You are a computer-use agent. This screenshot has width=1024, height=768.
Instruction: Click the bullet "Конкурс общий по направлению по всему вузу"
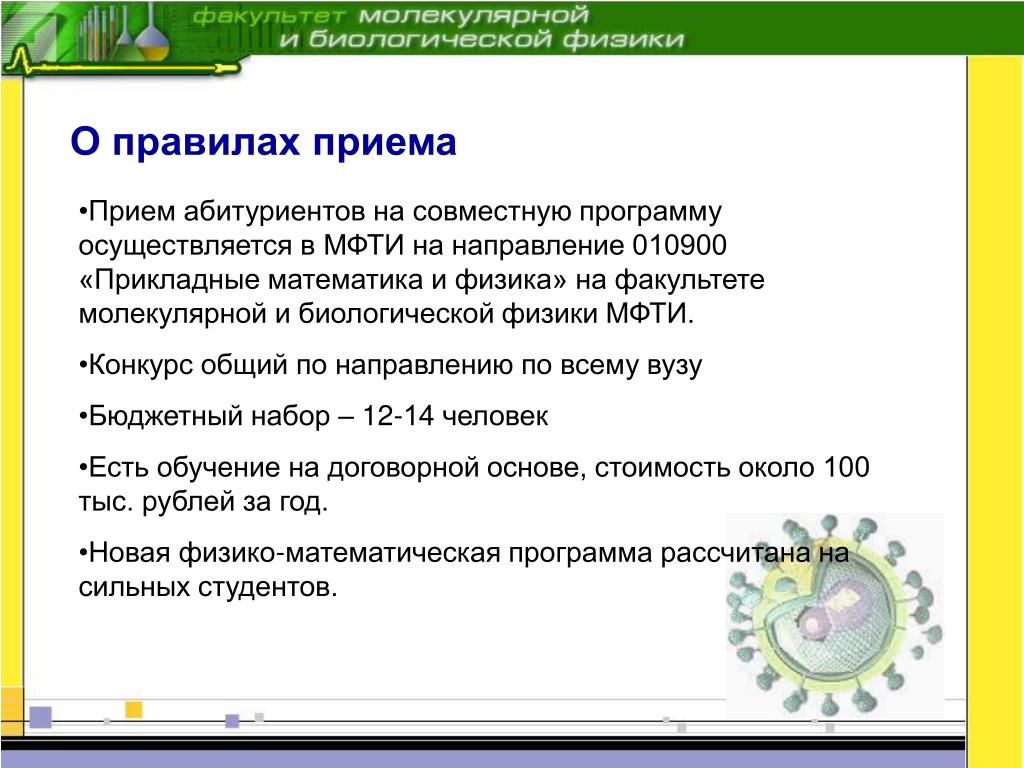[390, 365]
